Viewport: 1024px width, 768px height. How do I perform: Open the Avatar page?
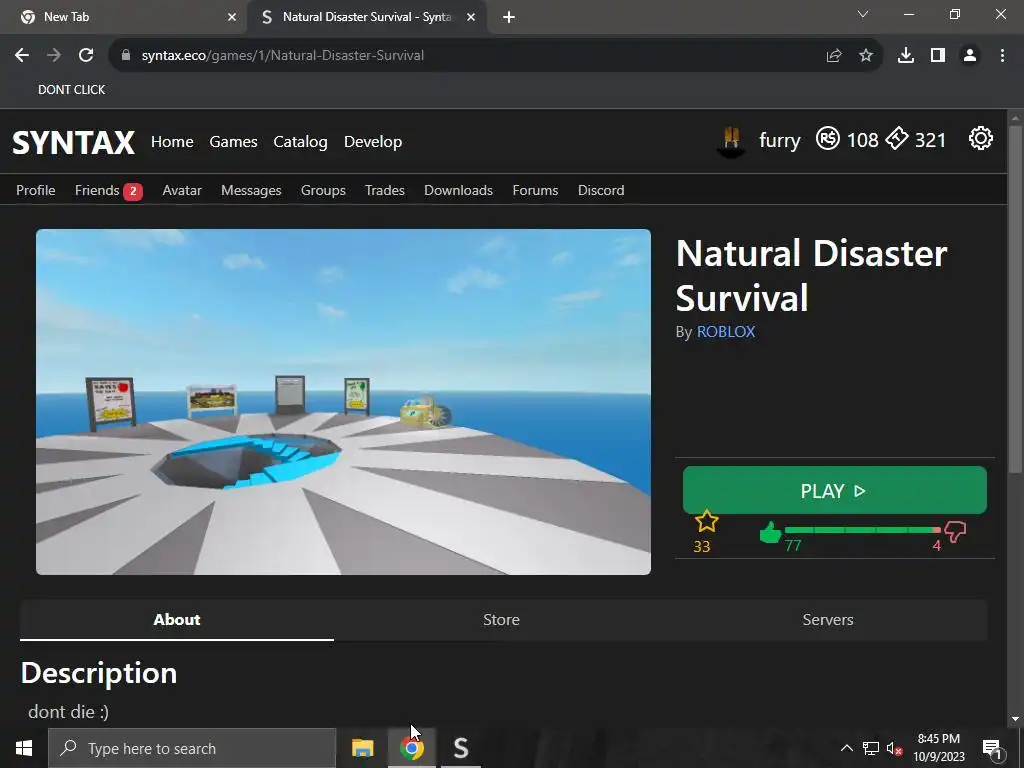tap(182, 190)
